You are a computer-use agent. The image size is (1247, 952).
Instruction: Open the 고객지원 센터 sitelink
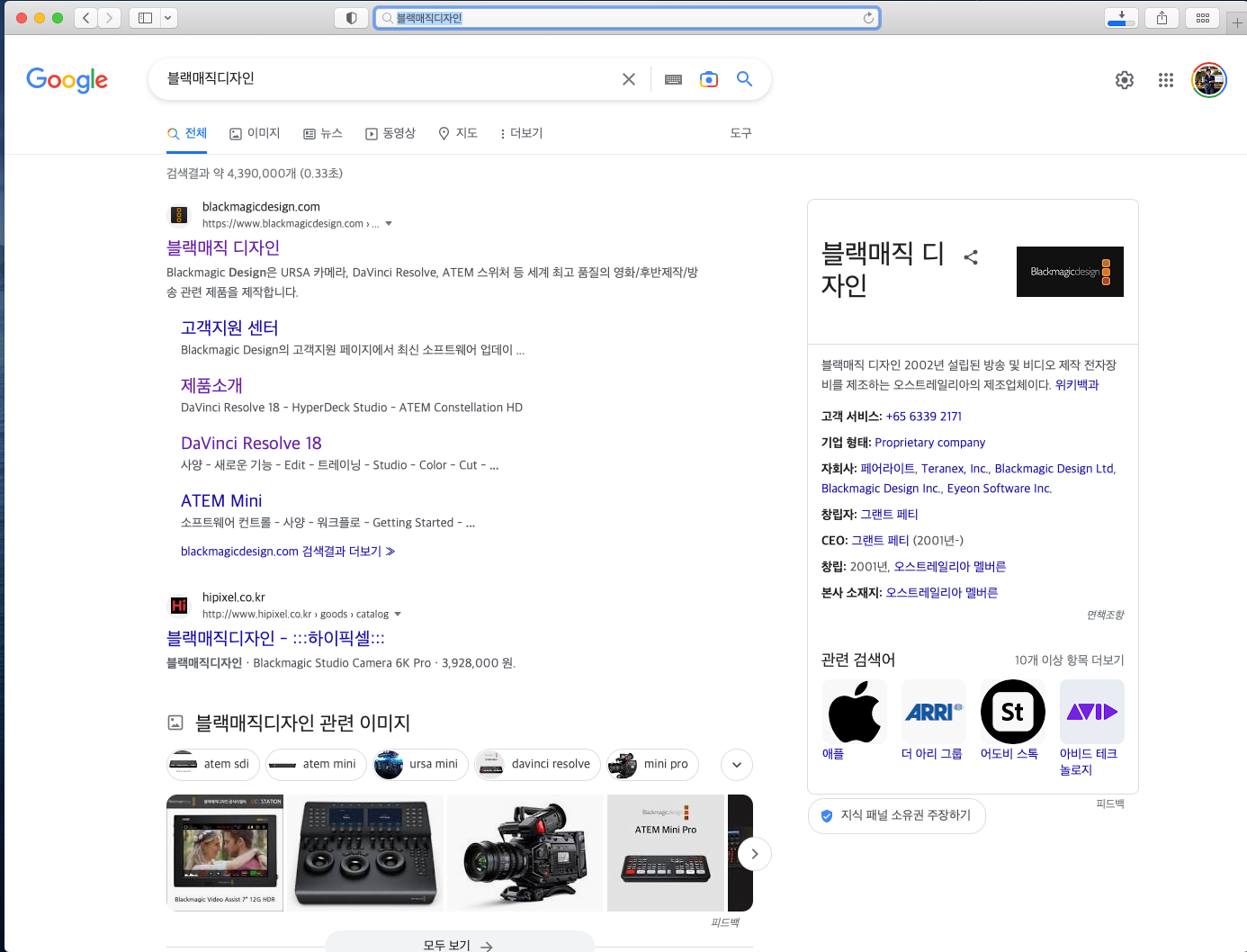(x=229, y=328)
